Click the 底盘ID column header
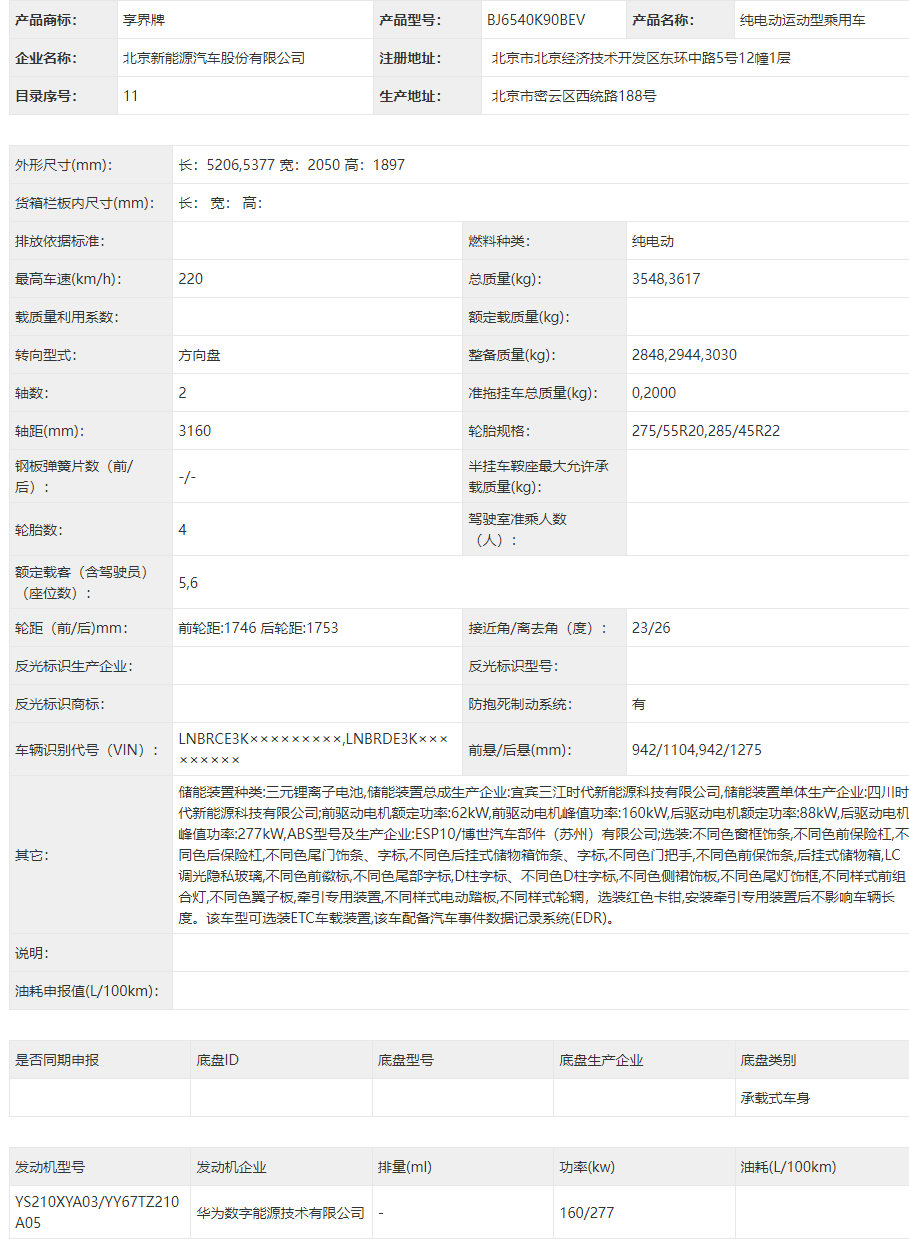Screen dimensions: 909x1239 [x=218, y=1060]
